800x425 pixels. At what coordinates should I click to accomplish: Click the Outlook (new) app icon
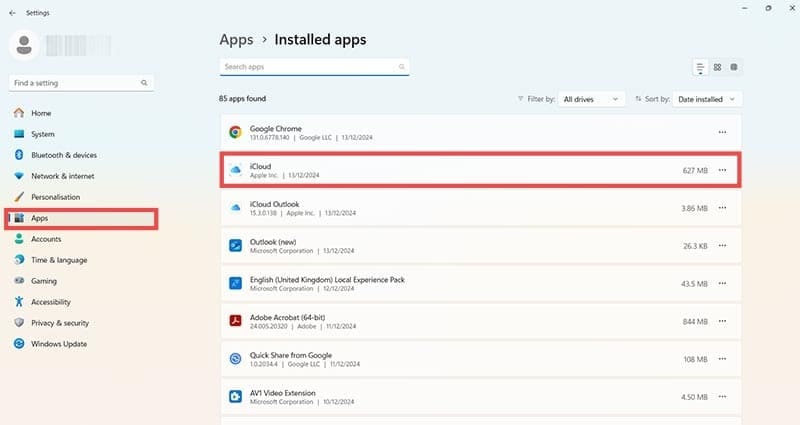(x=235, y=245)
